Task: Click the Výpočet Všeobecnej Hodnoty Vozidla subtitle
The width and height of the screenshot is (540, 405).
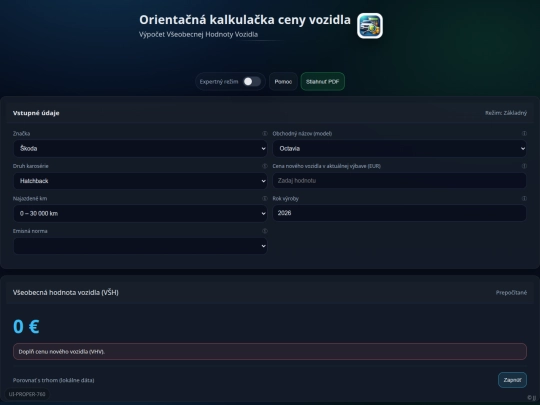Action: 198,34
